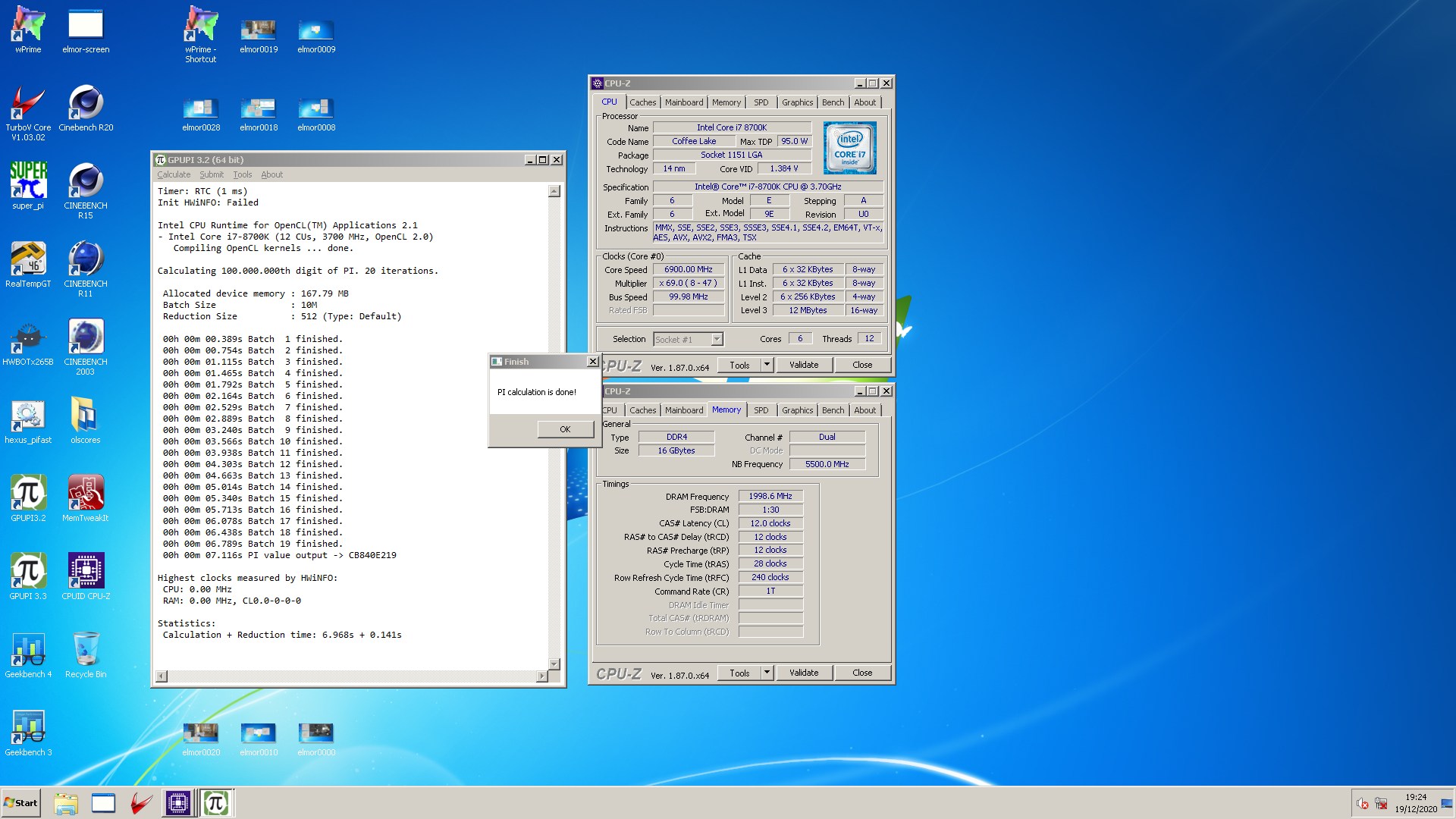Image resolution: width=1456 pixels, height=819 pixels.
Task: Launch GPUPI3.2 from the desktop
Action: click(x=28, y=498)
